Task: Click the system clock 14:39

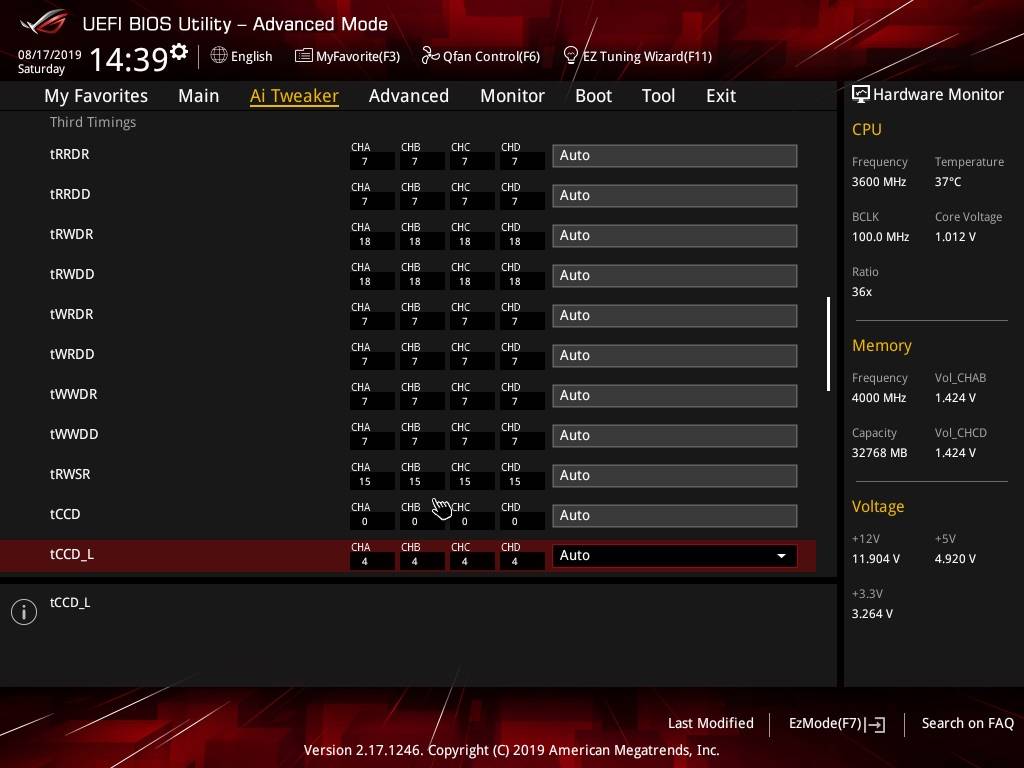Action: [129, 59]
